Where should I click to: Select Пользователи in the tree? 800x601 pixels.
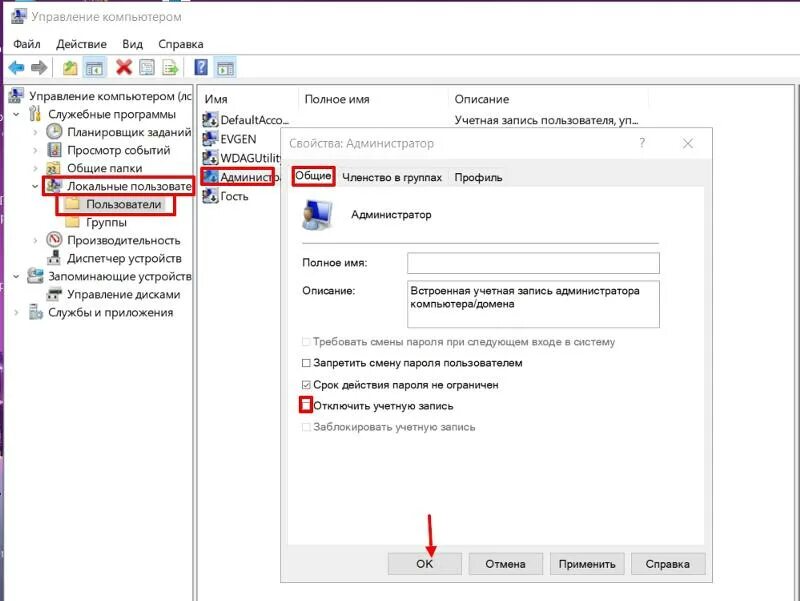pyautogui.click(x=123, y=204)
